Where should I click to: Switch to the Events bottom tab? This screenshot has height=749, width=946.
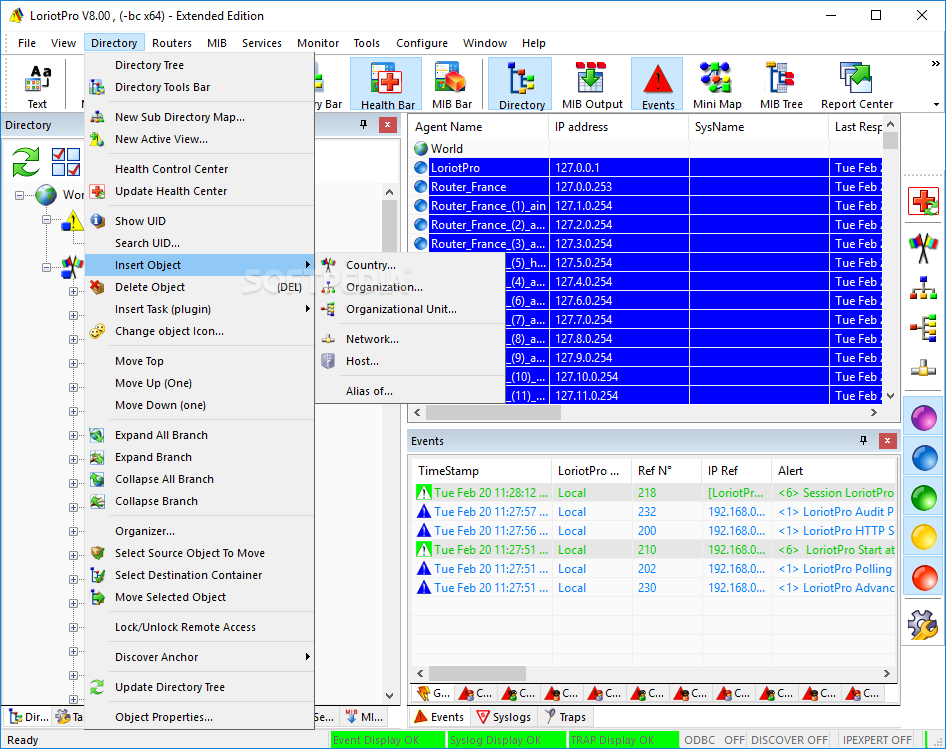coord(440,717)
